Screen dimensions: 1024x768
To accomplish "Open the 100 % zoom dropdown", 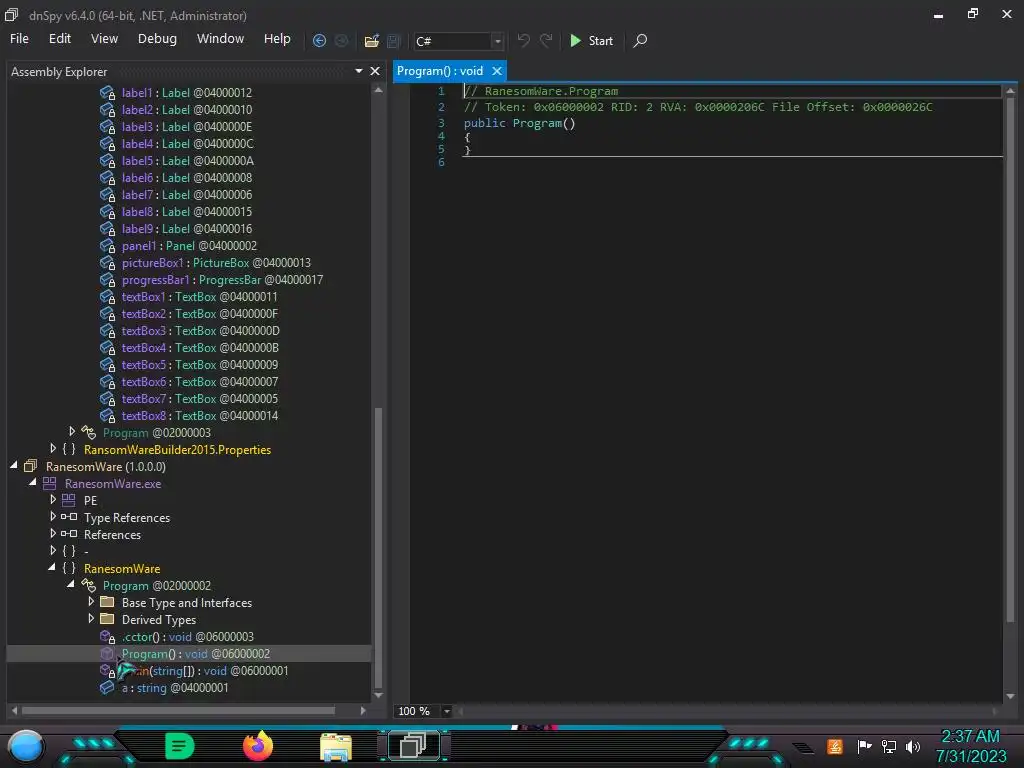I will click(x=447, y=711).
